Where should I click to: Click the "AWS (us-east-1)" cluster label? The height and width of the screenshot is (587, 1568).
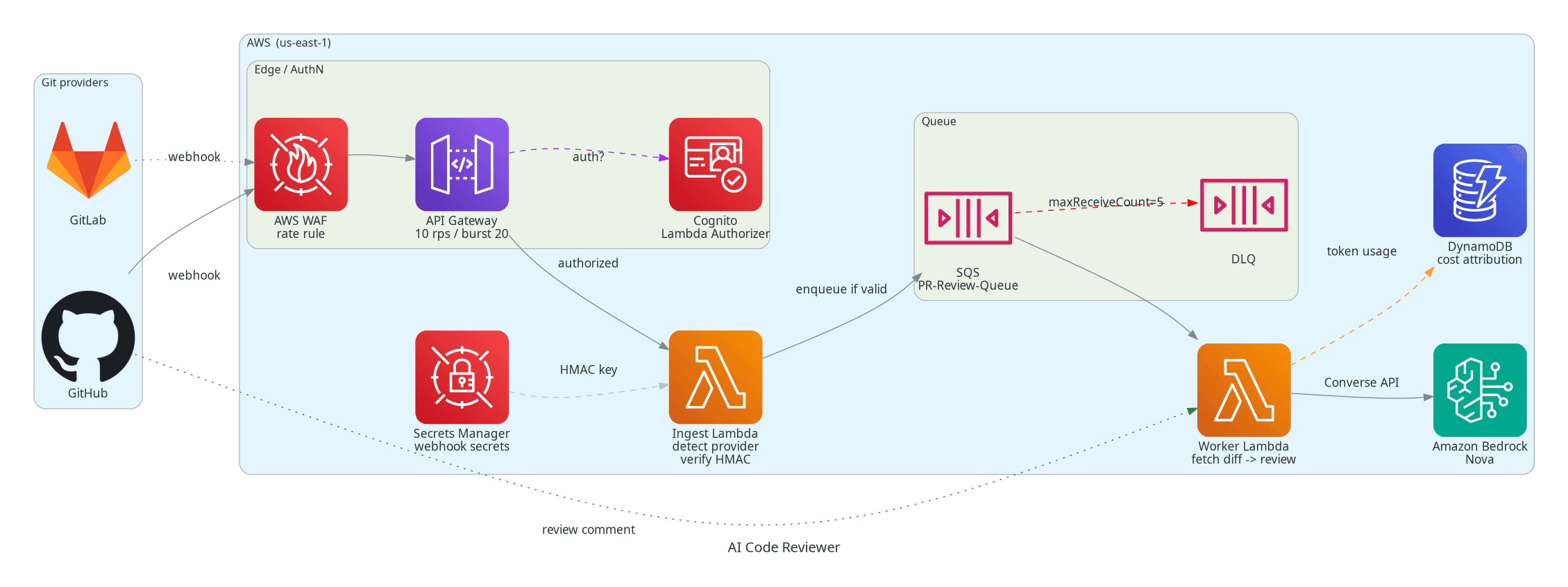tap(289, 43)
